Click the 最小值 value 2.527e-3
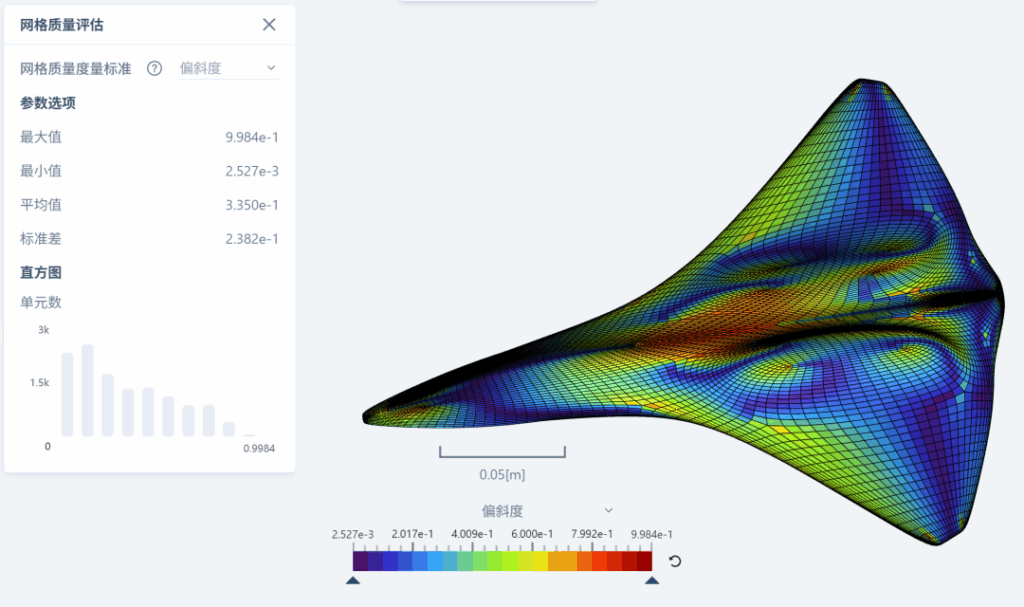Image resolution: width=1024 pixels, height=607 pixels. [x=252, y=172]
